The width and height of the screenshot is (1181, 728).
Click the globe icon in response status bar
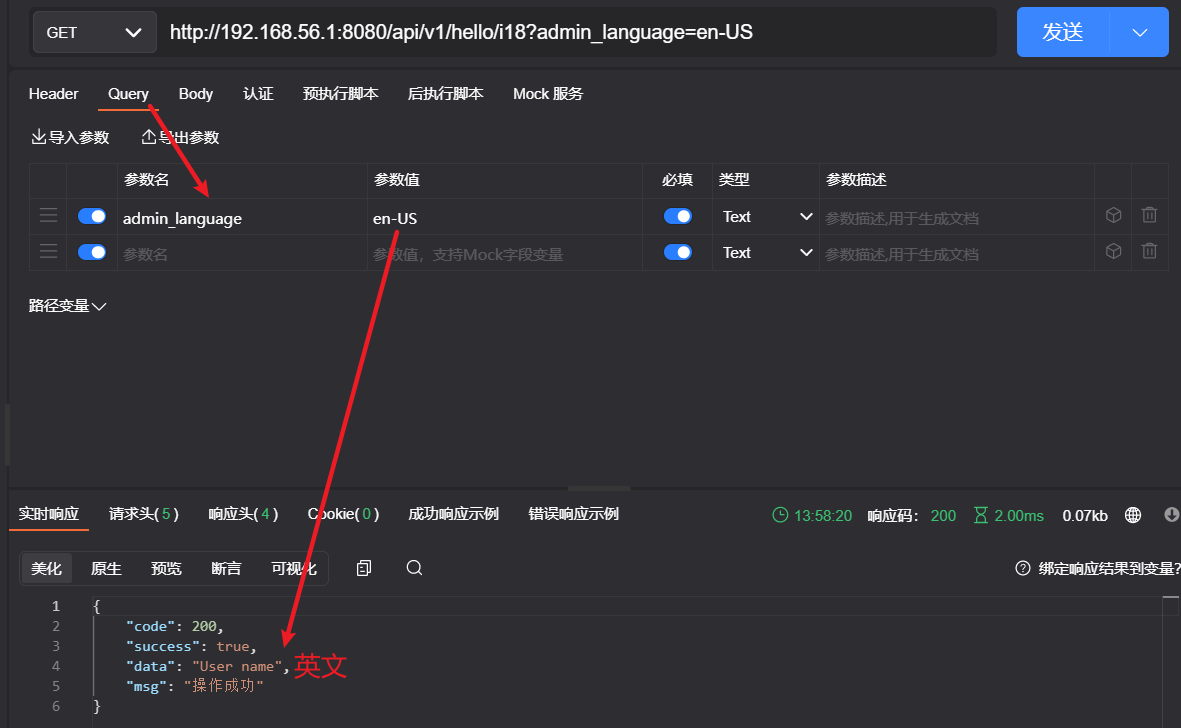pyautogui.click(x=1133, y=515)
